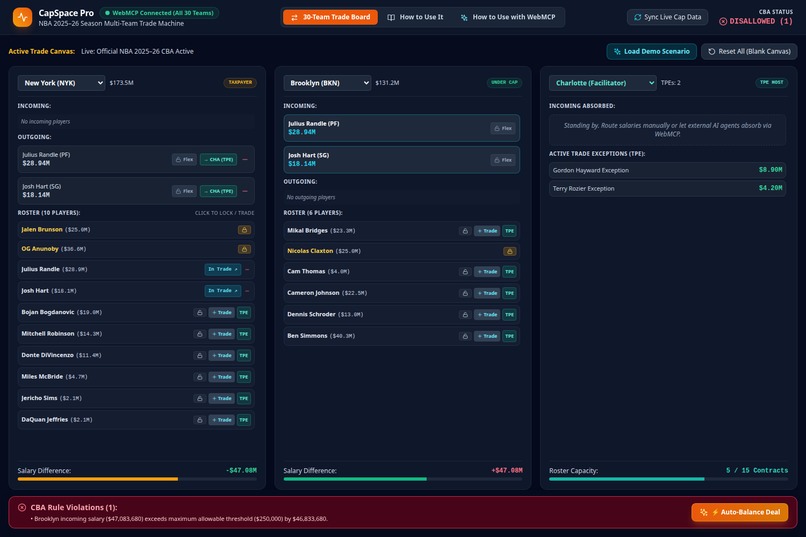806x537 pixels.
Task: Lock Miles McBride with the padlock icon
Action: tap(200, 377)
